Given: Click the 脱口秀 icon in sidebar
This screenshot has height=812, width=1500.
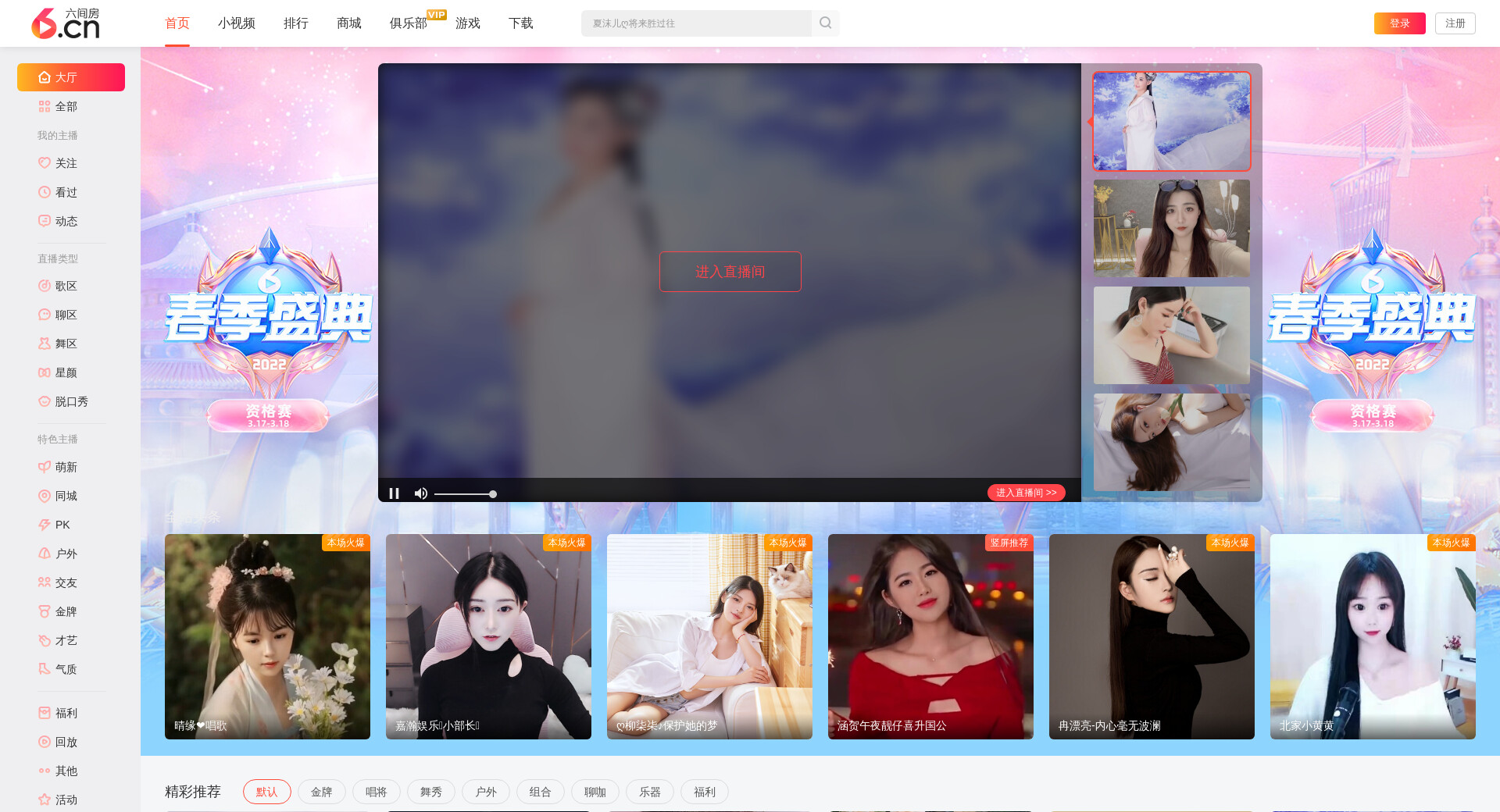Looking at the screenshot, I should pos(45,401).
